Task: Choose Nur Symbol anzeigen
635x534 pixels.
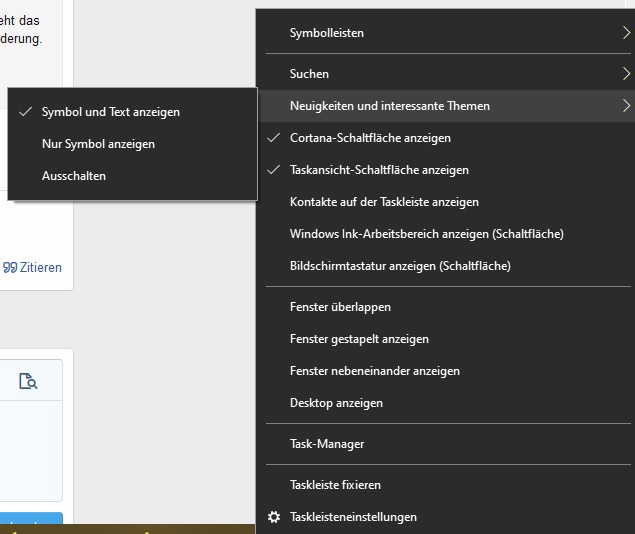Action: click(x=98, y=144)
